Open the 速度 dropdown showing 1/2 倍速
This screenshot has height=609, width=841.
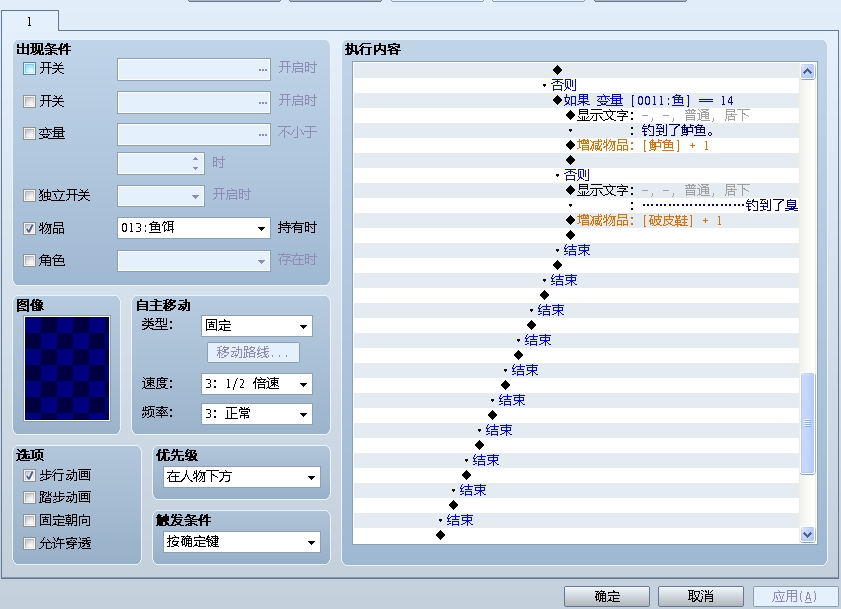257,384
